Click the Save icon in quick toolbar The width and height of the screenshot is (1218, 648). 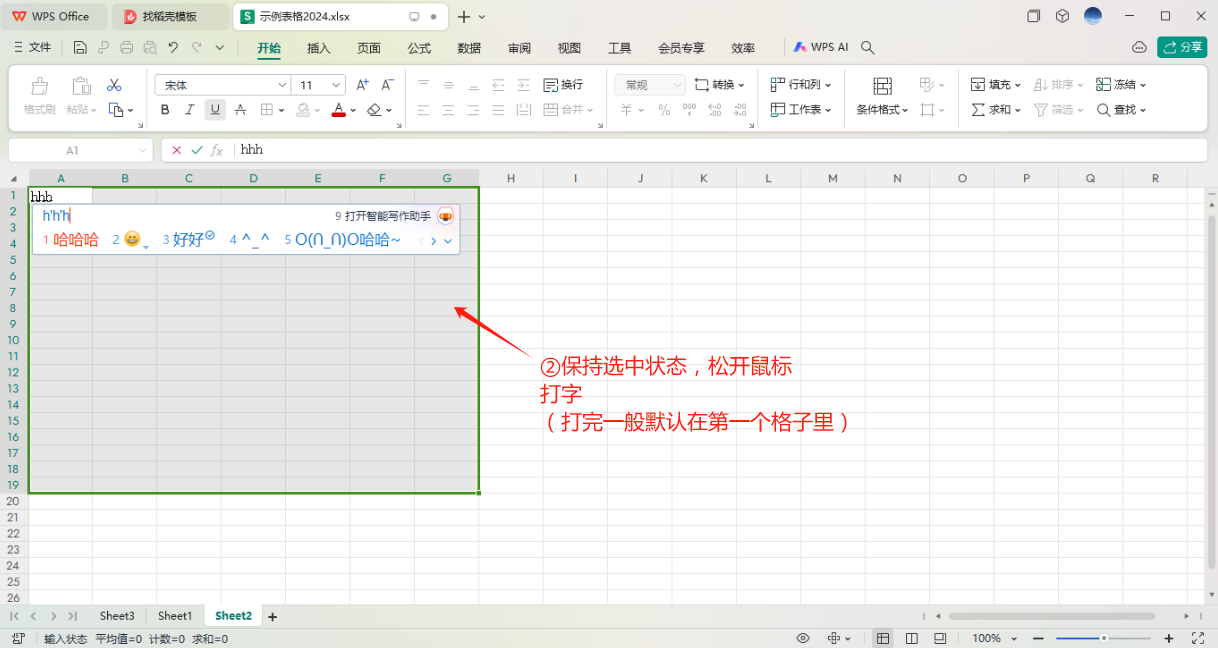80,47
